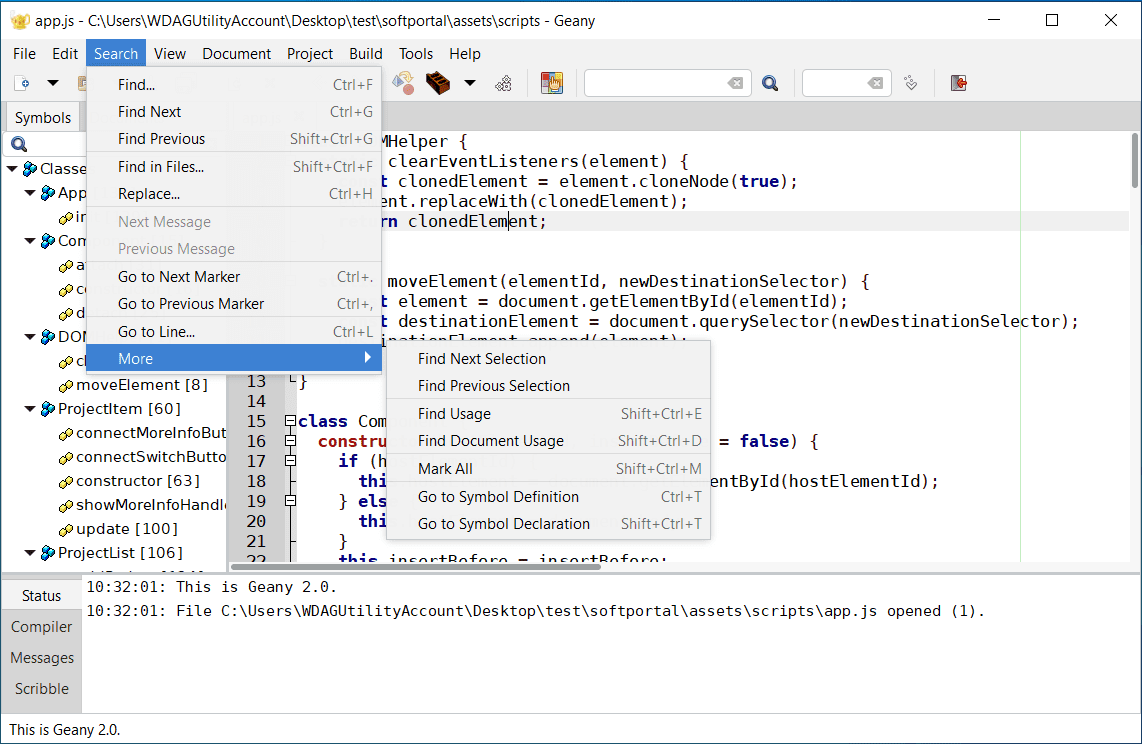Choose Go to Symbol Declaration
The height and width of the screenshot is (744, 1142).
[548, 524]
